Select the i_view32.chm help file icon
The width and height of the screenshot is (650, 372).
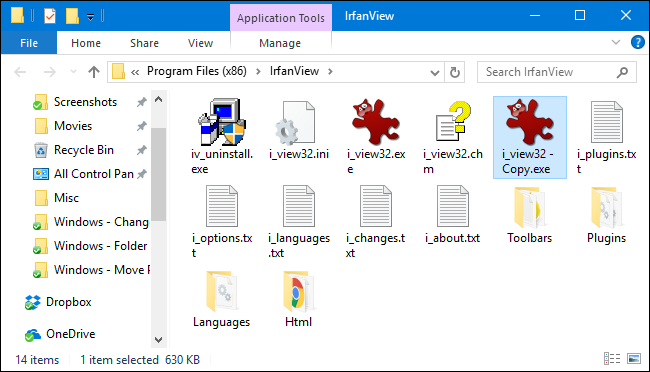(x=453, y=122)
